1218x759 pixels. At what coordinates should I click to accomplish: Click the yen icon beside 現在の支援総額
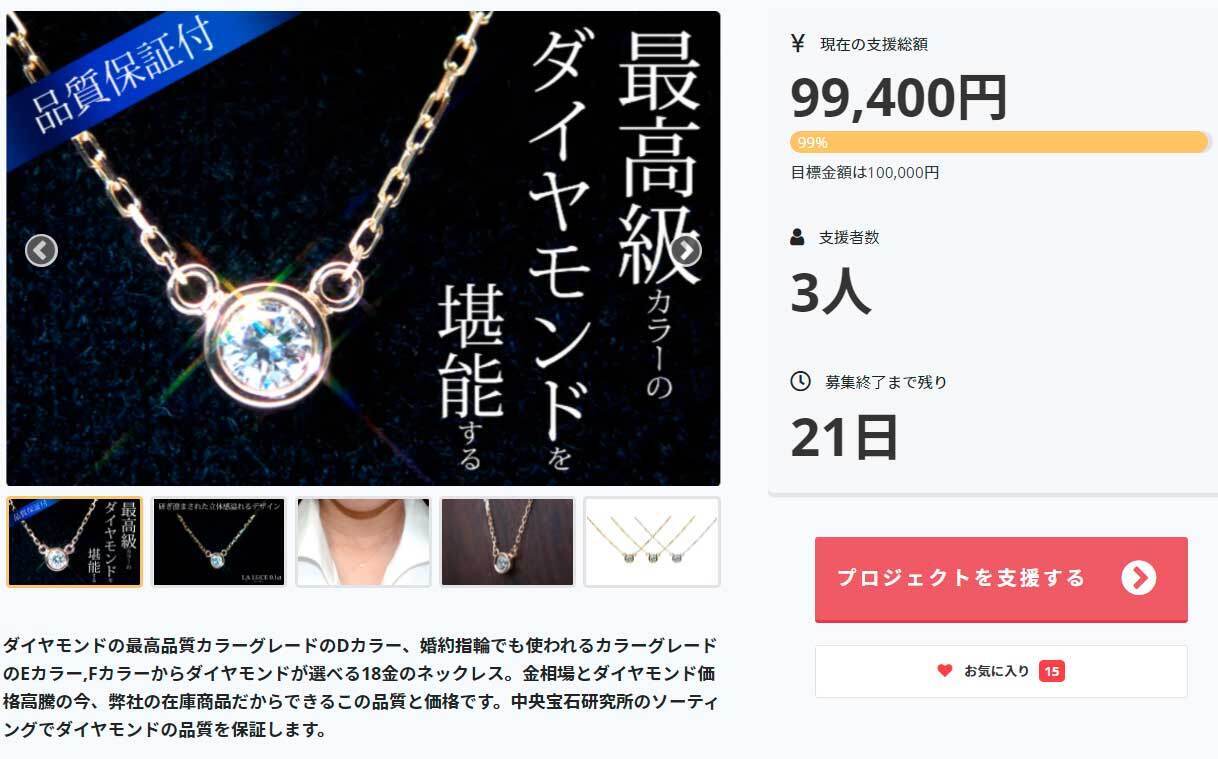tap(798, 43)
